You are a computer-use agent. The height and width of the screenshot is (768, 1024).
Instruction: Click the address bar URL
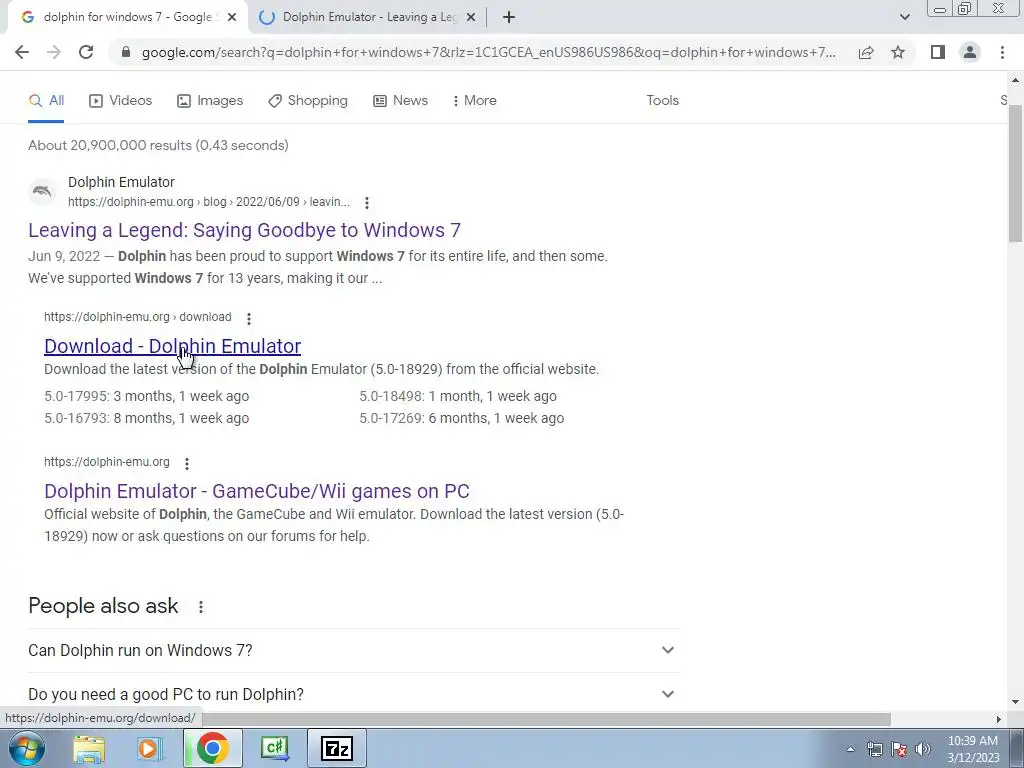point(488,52)
